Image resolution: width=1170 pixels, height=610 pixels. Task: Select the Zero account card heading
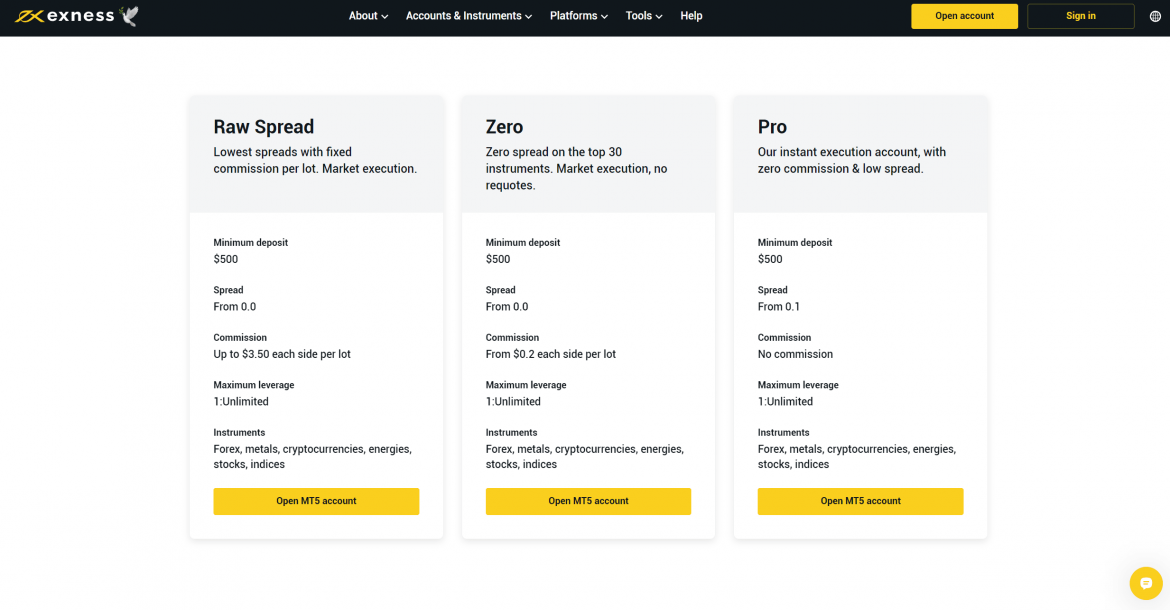pos(504,127)
